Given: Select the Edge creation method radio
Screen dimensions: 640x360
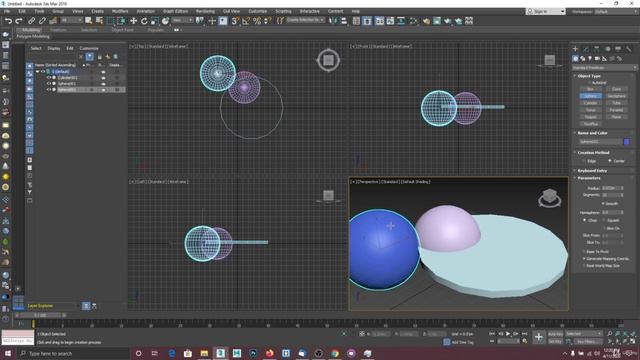Looking at the screenshot, I should (x=584, y=161).
